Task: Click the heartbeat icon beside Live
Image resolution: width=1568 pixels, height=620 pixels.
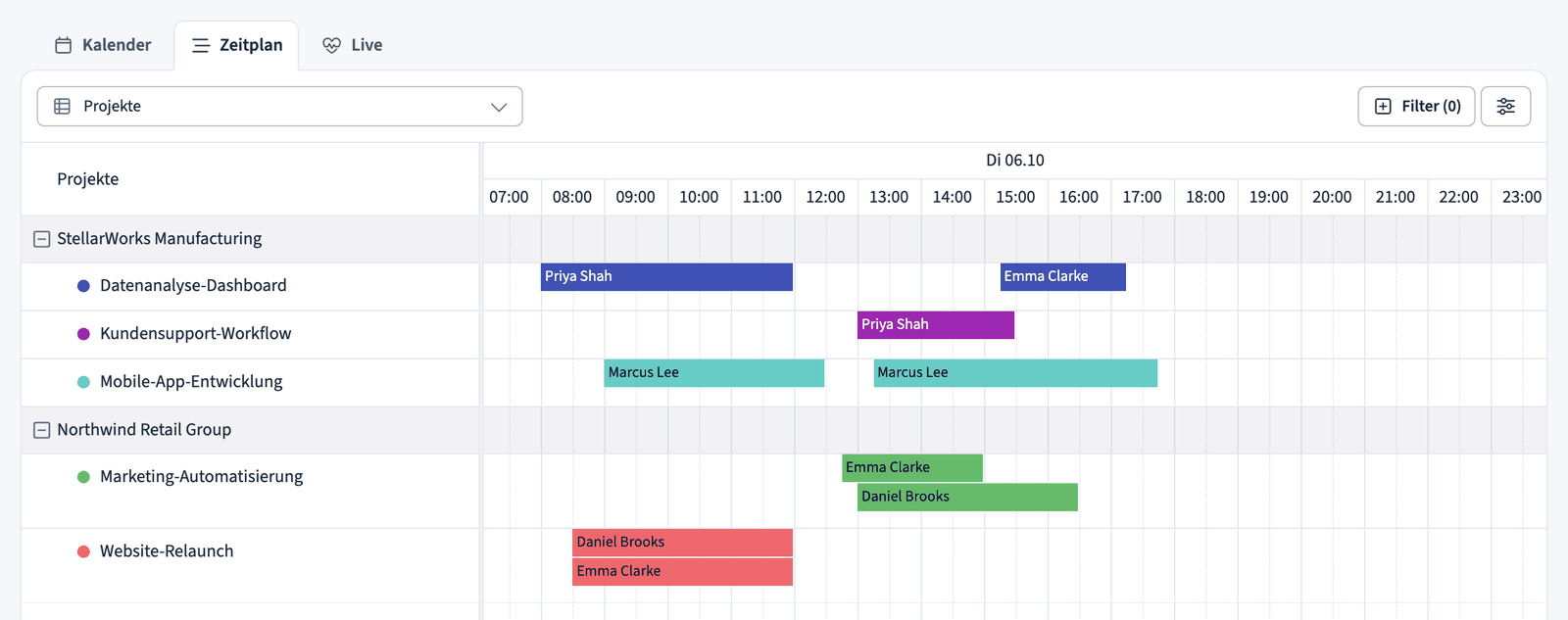Action: click(332, 45)
